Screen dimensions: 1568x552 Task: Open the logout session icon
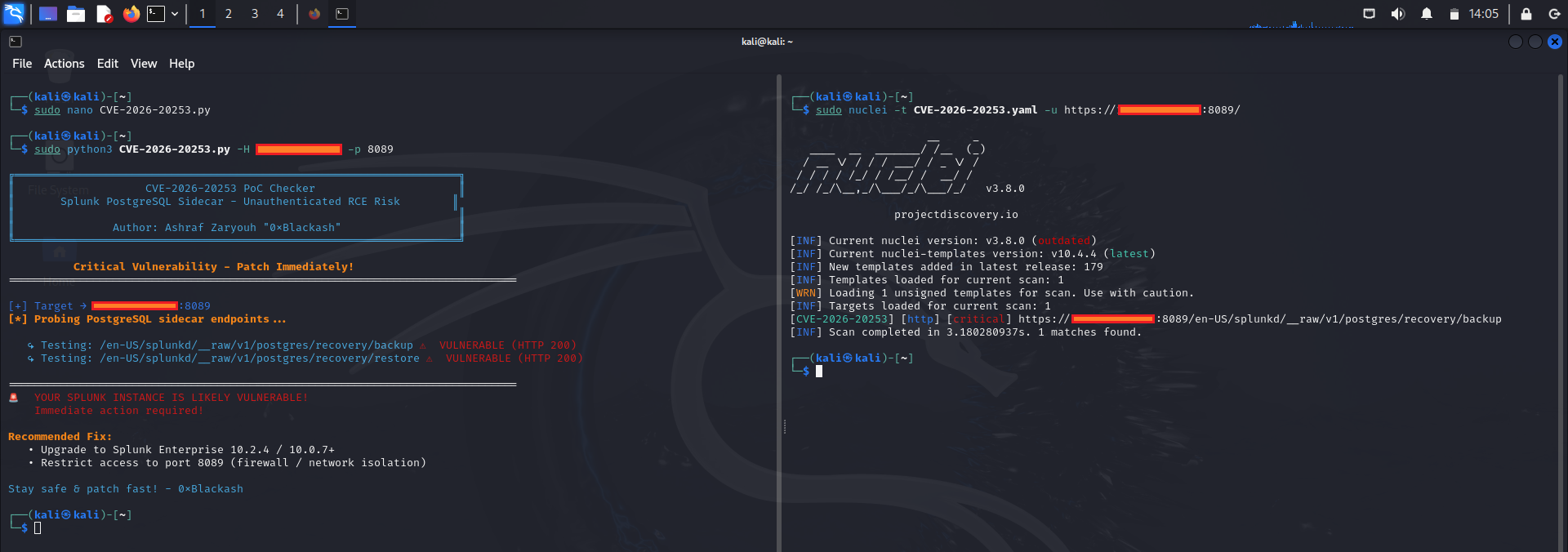(x=1554, y=14)
